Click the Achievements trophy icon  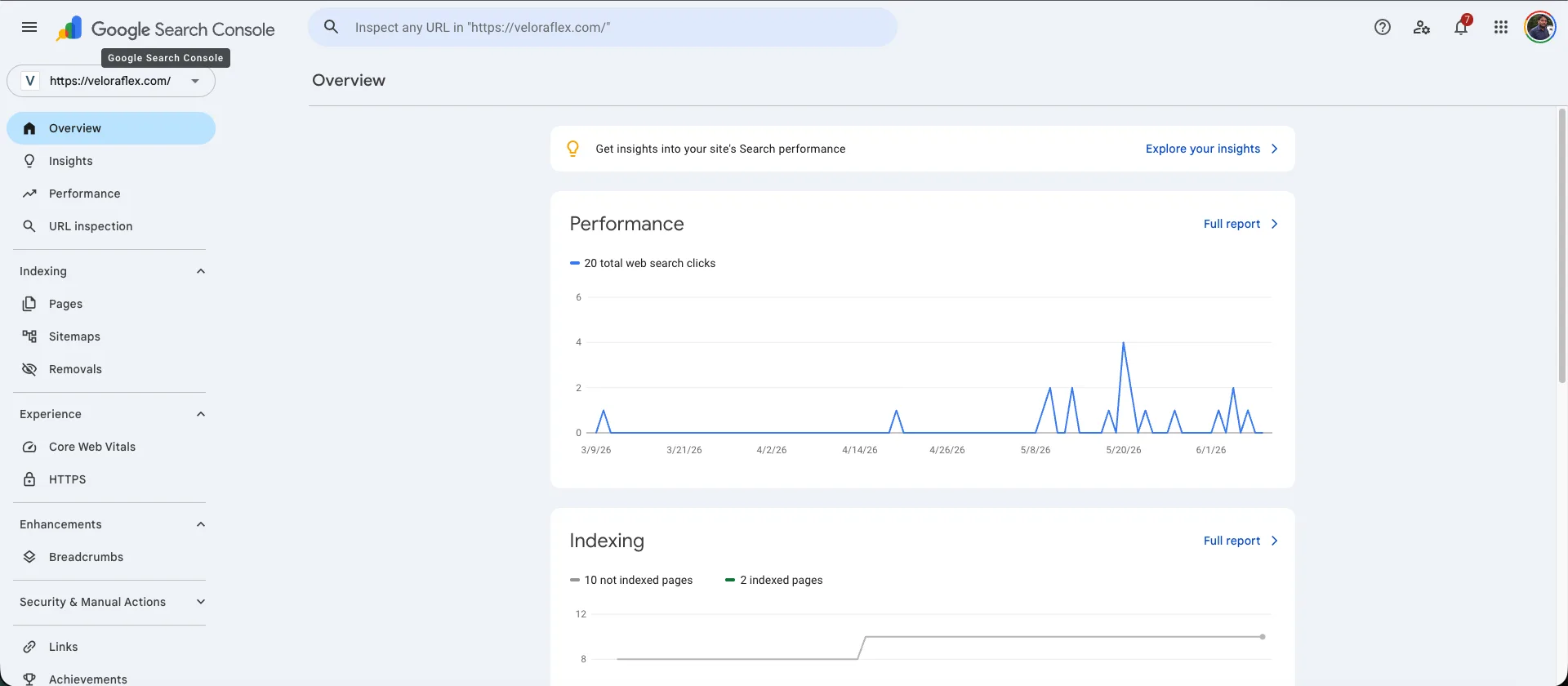(x=29, y=679)
